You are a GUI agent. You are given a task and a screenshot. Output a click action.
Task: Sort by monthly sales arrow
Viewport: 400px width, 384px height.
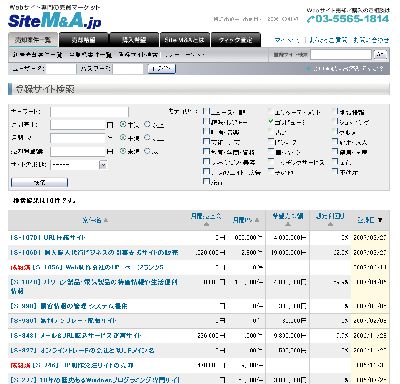coord(206,224)
